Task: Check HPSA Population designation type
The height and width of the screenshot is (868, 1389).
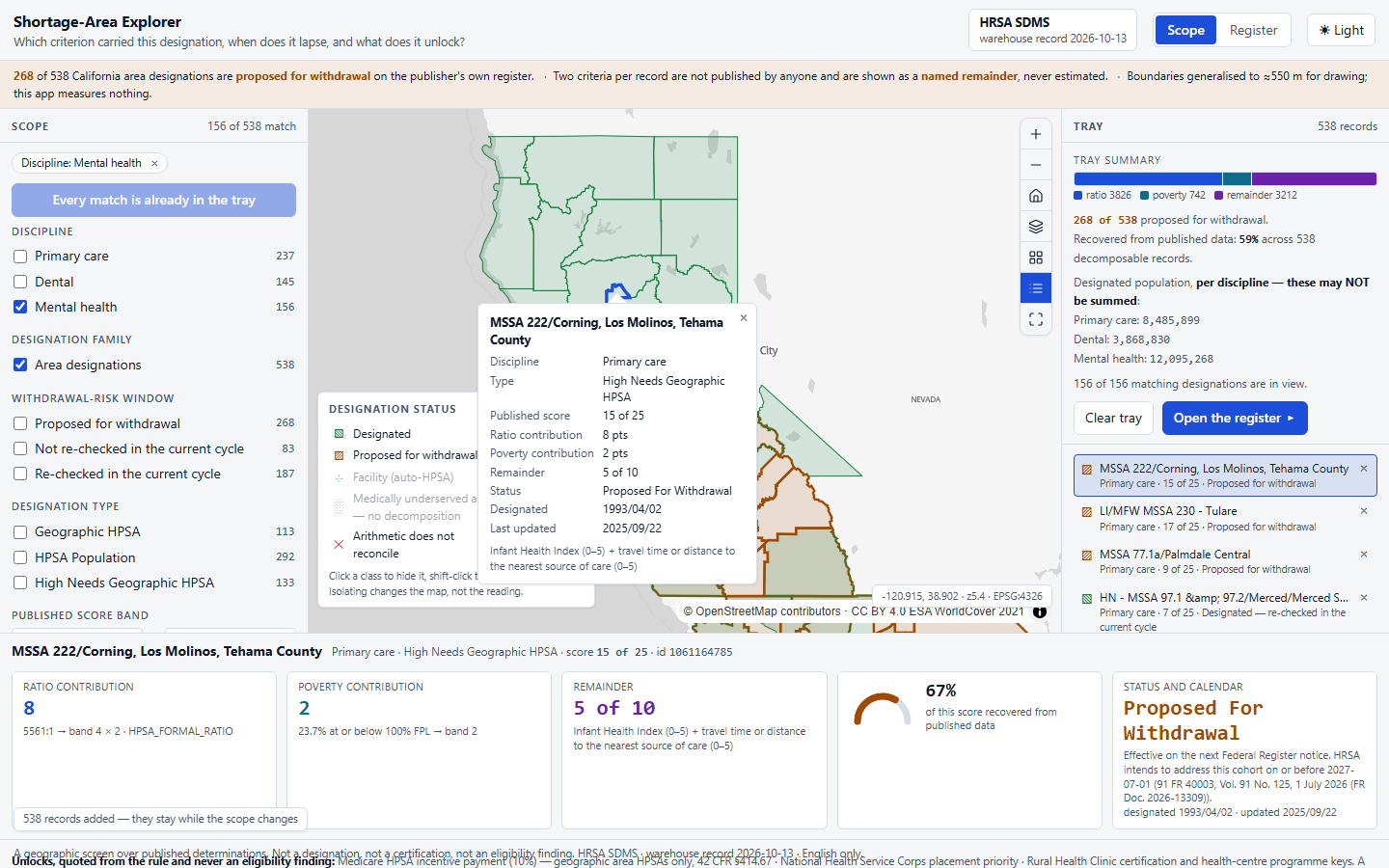Action: point(20,557)
